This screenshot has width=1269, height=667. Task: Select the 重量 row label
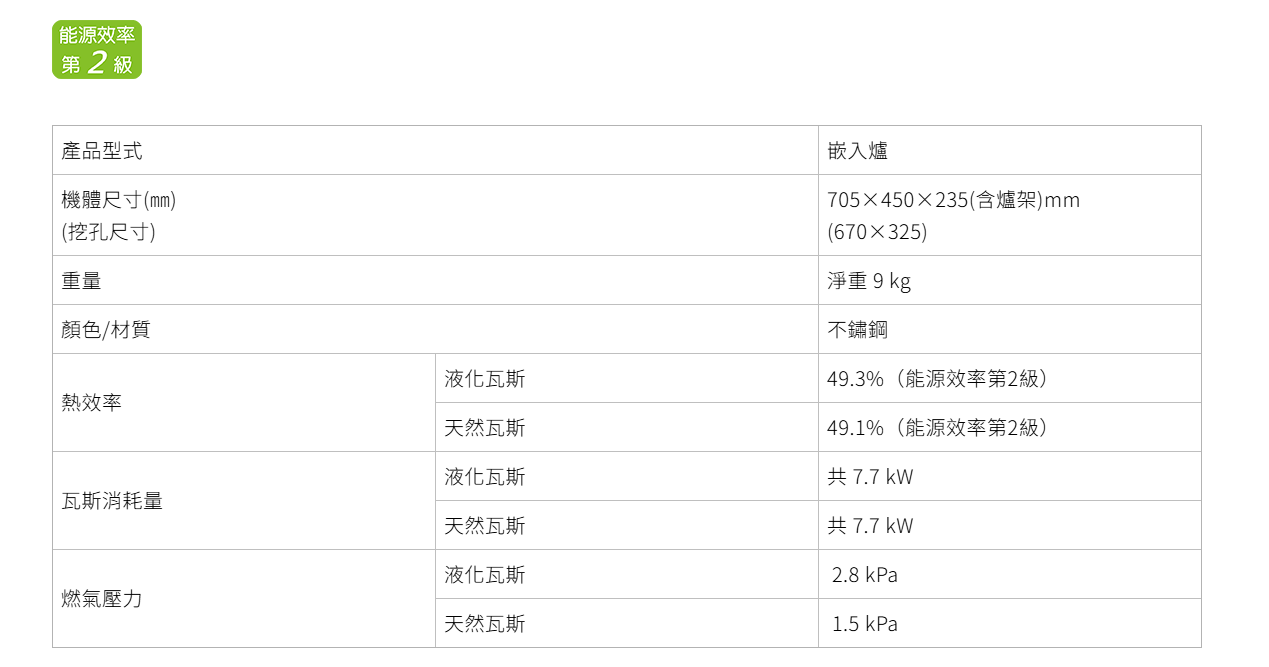pos(435,280)
